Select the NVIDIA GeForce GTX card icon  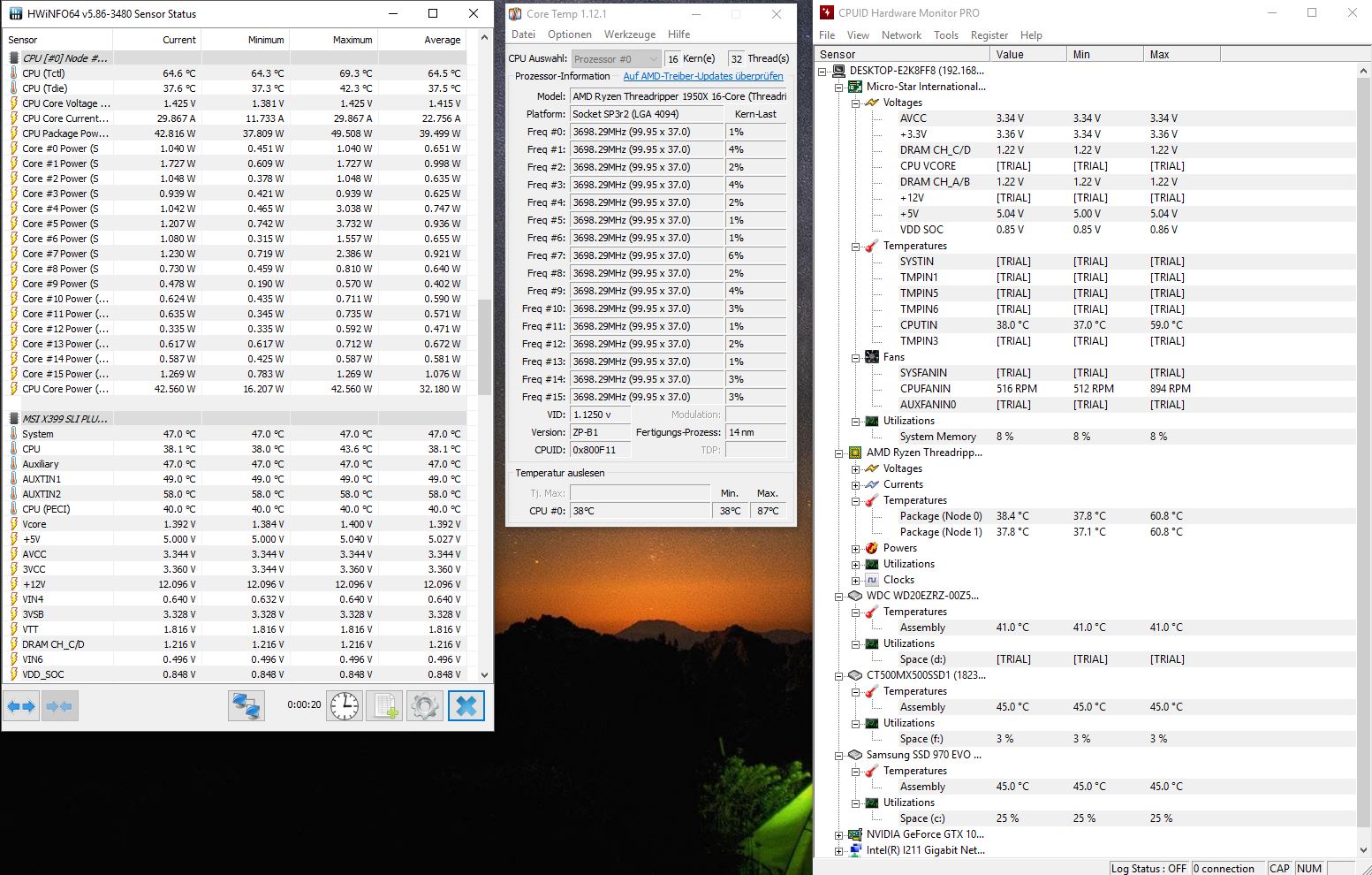click(x=855, y=834)
